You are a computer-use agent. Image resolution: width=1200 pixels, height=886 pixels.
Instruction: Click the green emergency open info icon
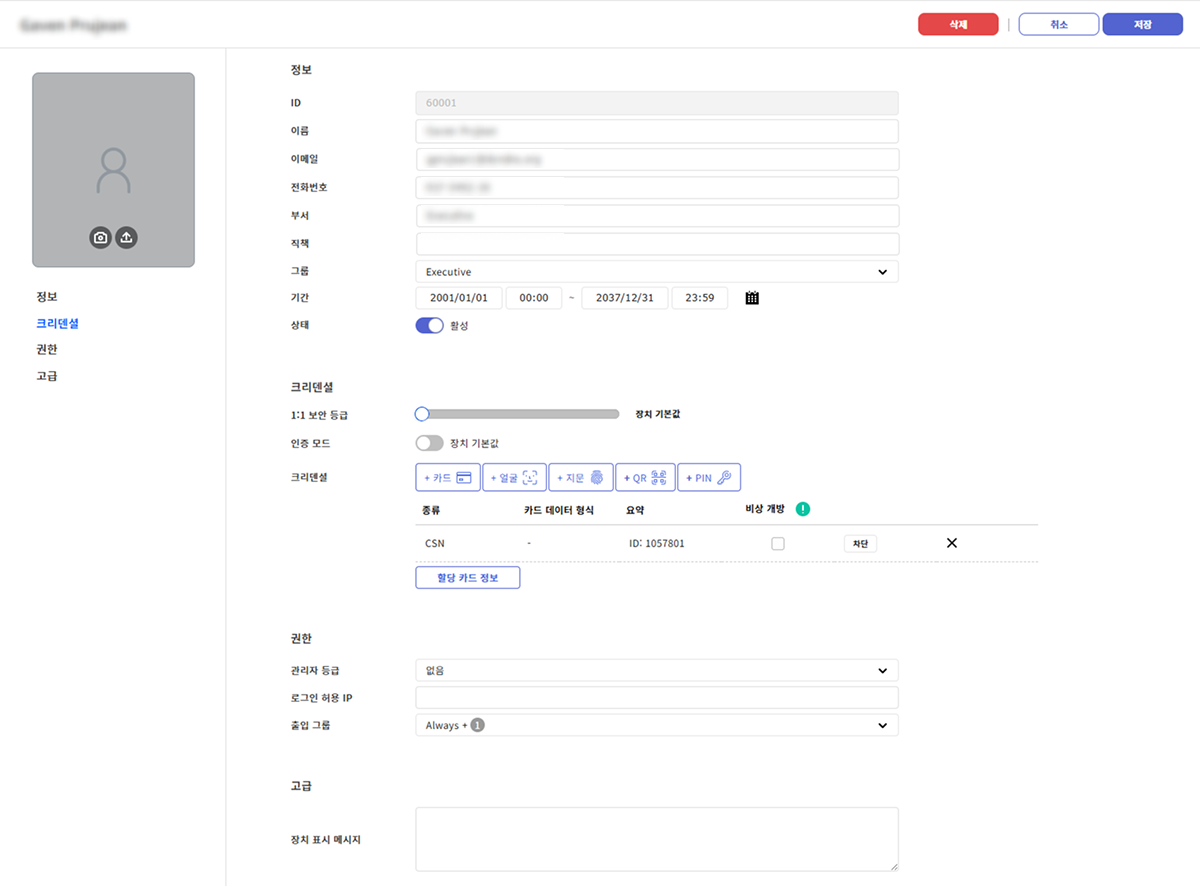tap(802, 509)
